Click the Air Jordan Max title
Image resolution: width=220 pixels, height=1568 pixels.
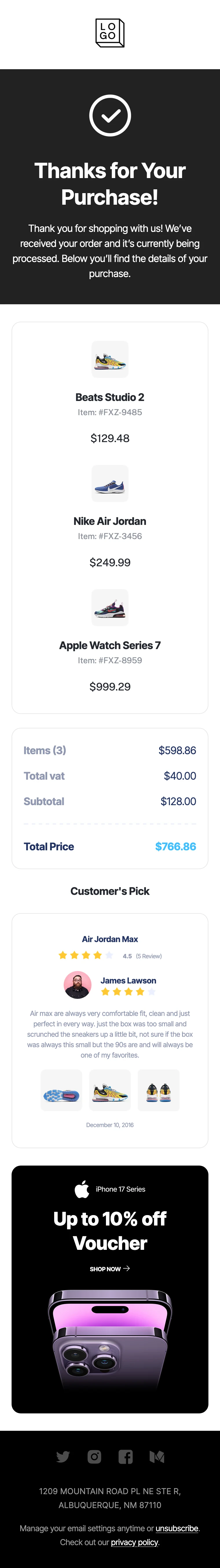110,939
